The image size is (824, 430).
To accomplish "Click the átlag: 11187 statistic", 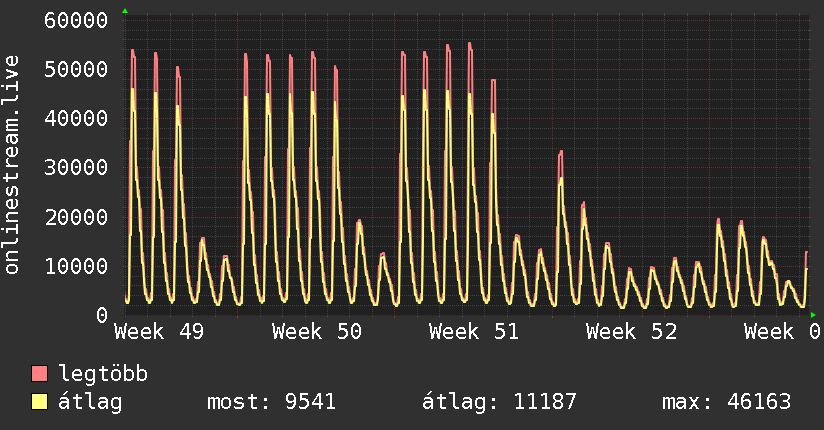I will [x=499, y=402].
